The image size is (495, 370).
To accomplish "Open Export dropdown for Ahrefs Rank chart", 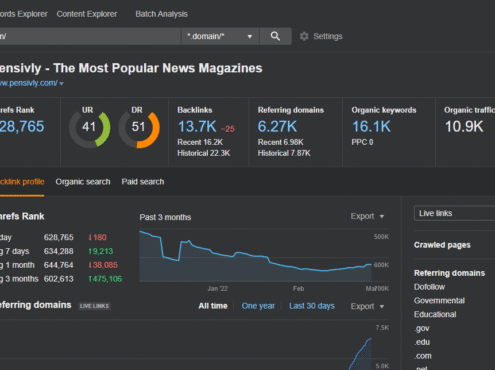I will click(x=367, y=216).
